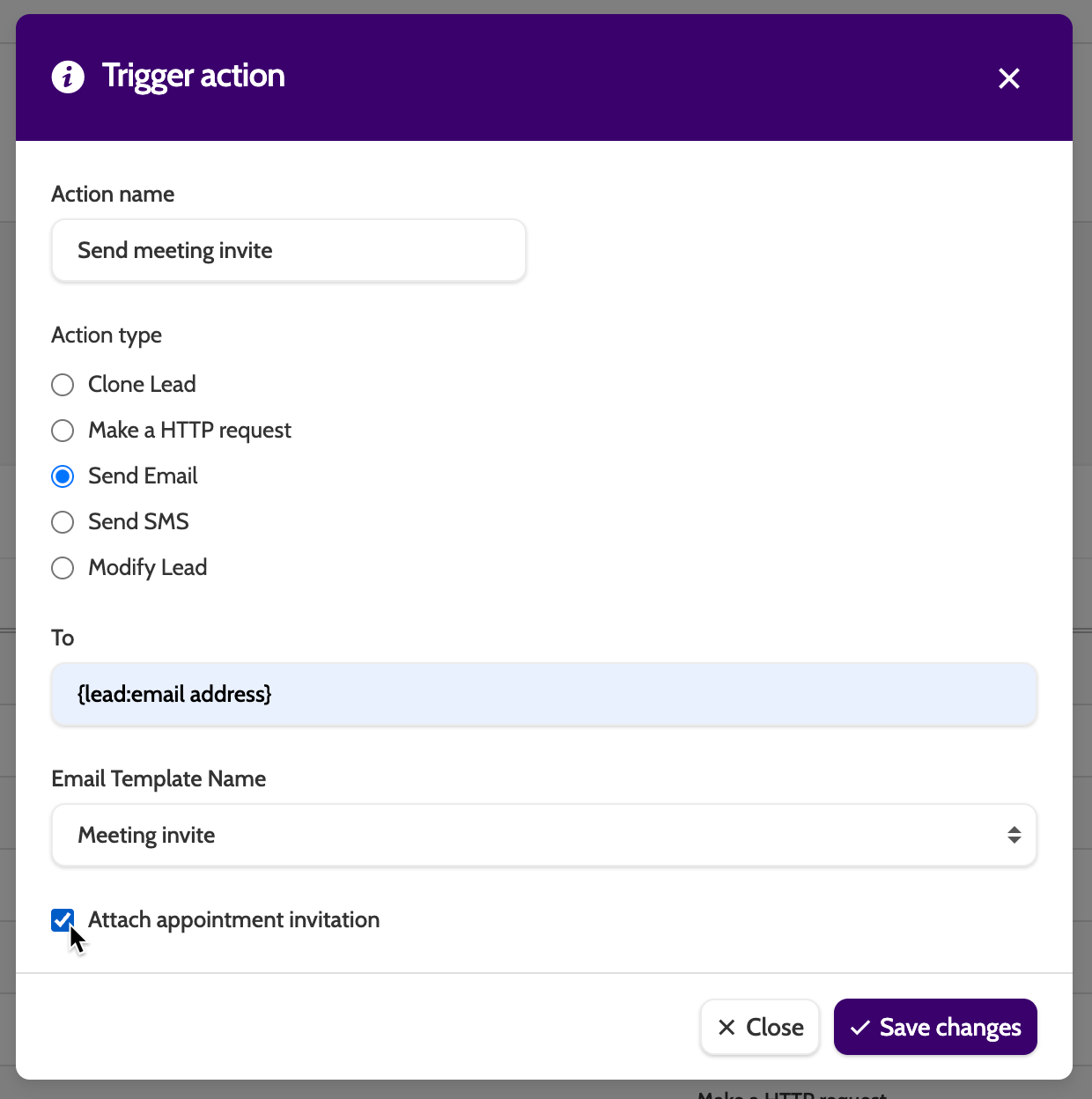Click the To field label

[63, 638]
